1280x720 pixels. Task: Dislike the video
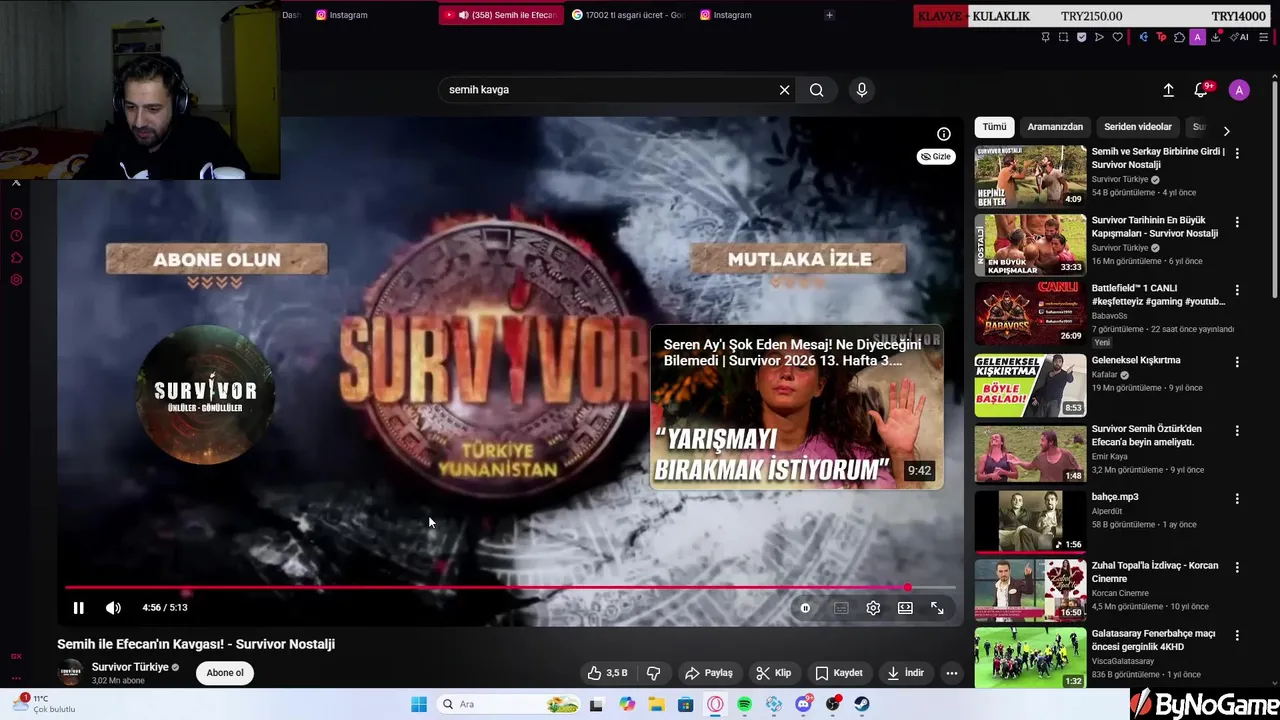click(653, 673)
